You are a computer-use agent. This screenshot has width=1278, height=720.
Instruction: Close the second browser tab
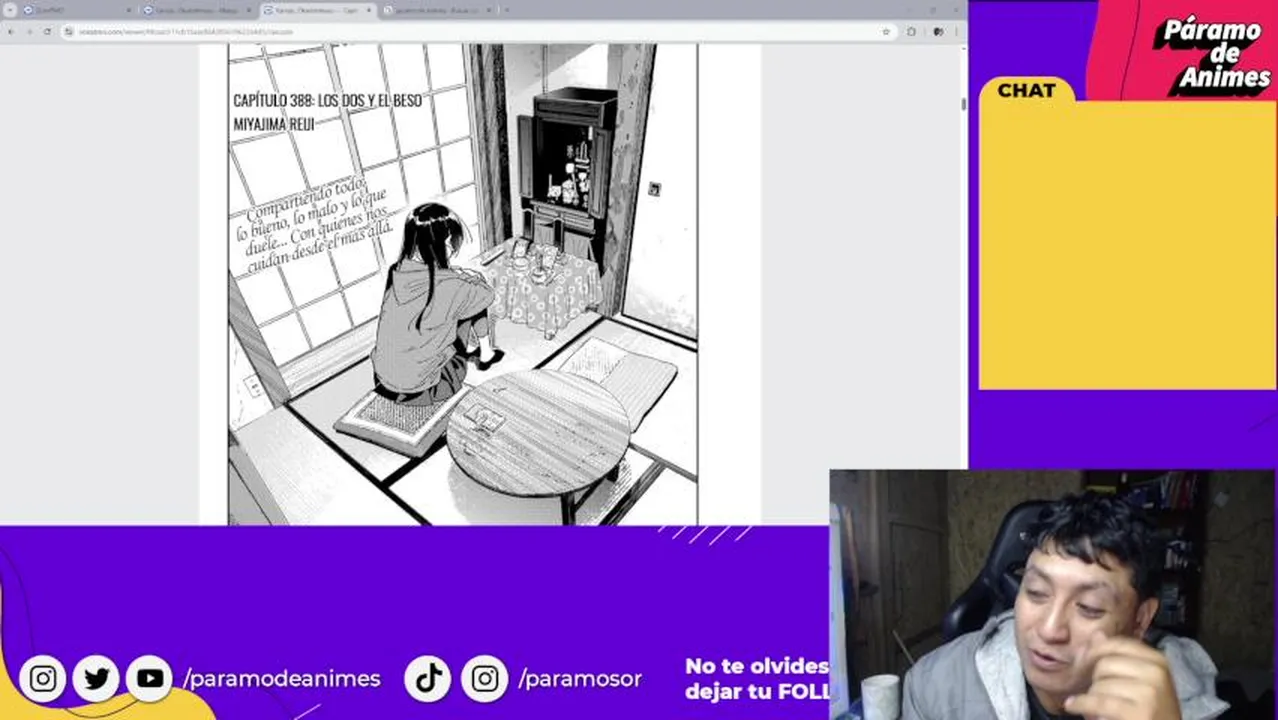pyautogui.click(x=248, y=10)
